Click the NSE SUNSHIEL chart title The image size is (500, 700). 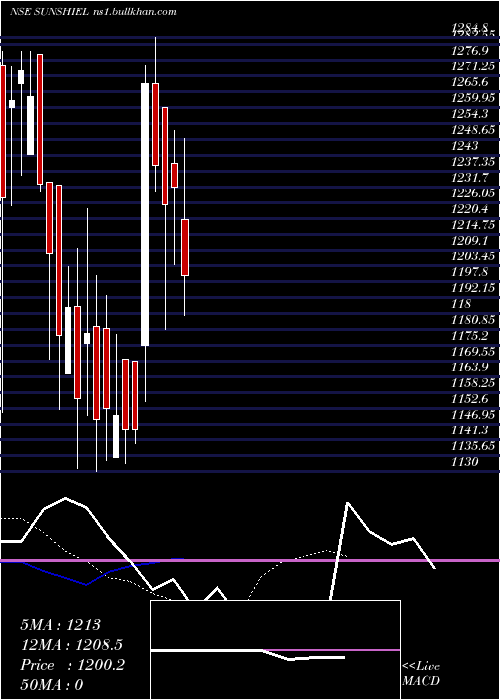click(93, 12)
